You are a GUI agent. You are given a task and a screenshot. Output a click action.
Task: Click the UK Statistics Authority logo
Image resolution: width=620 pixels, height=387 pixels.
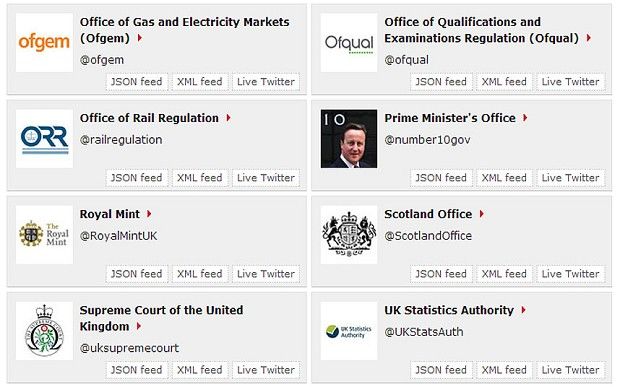pyautogui.click(x=349, y=331)
